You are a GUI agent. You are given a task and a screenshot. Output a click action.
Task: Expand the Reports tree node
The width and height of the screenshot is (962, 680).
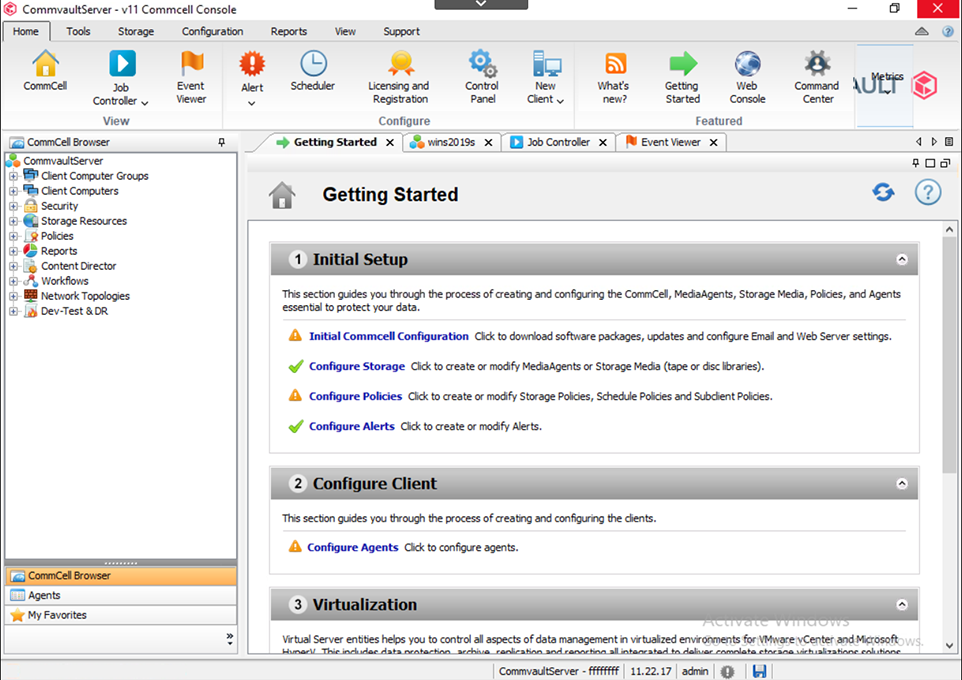13,251
